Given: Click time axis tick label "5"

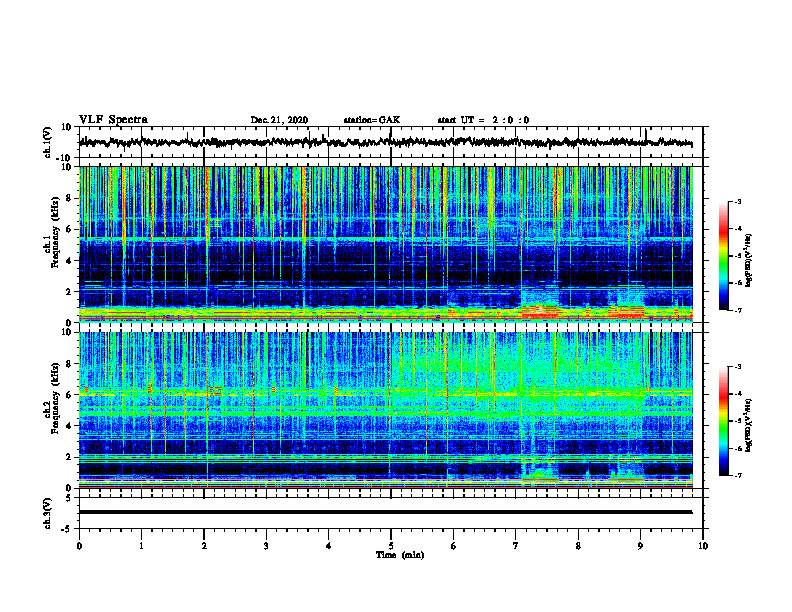Looking at the screenshot, I should coord(391,546).
